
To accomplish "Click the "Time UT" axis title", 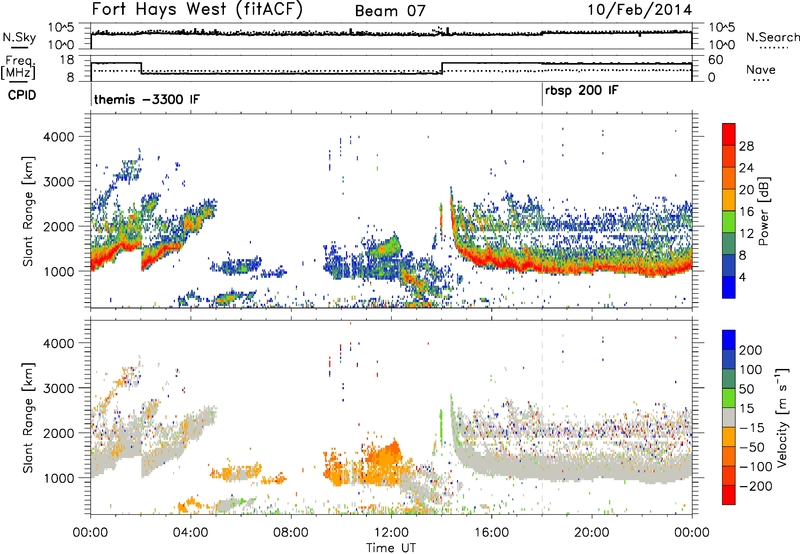I will point(391,547).
